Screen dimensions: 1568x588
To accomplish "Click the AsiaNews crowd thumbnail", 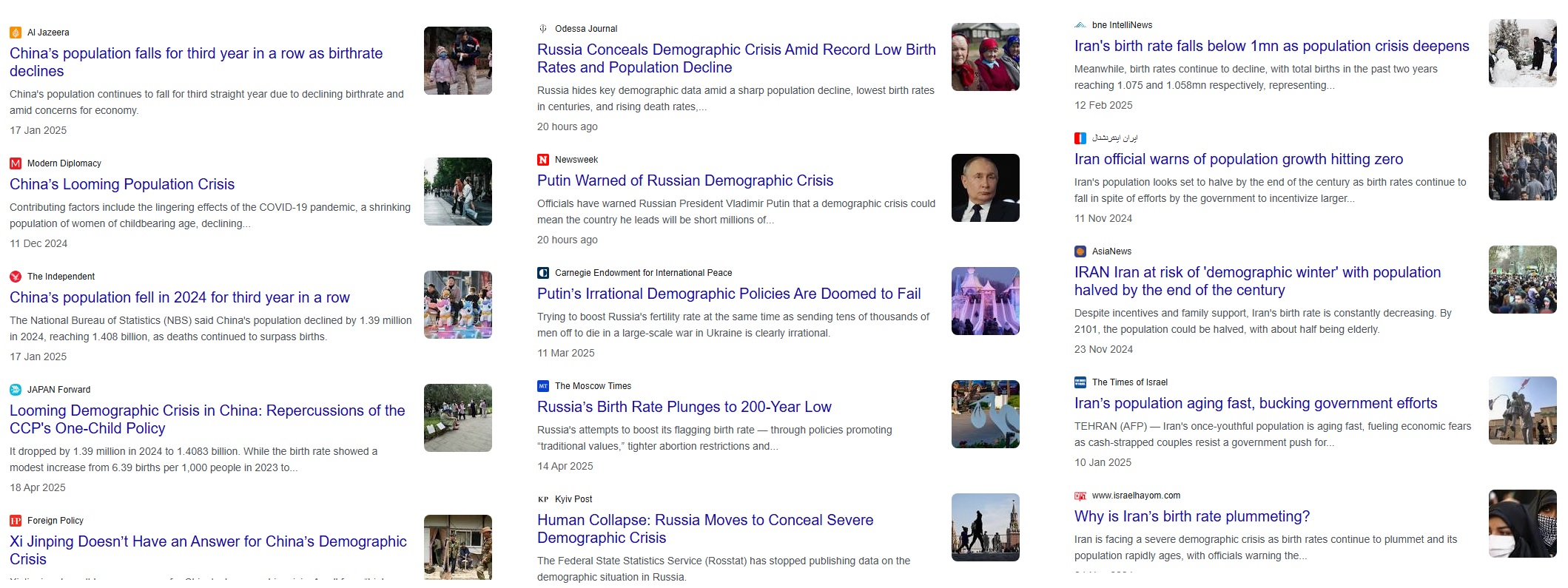I will (x=1523, y=280).
